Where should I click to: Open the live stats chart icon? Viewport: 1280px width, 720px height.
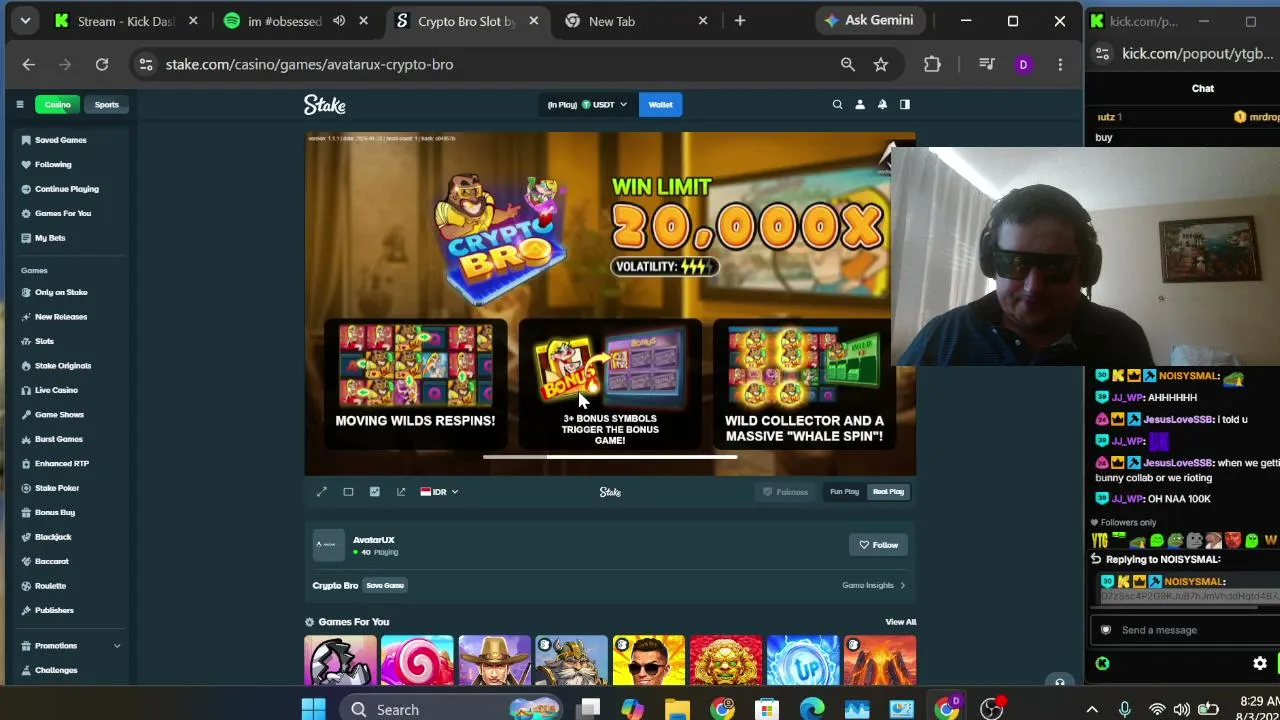tap(374, 492)
